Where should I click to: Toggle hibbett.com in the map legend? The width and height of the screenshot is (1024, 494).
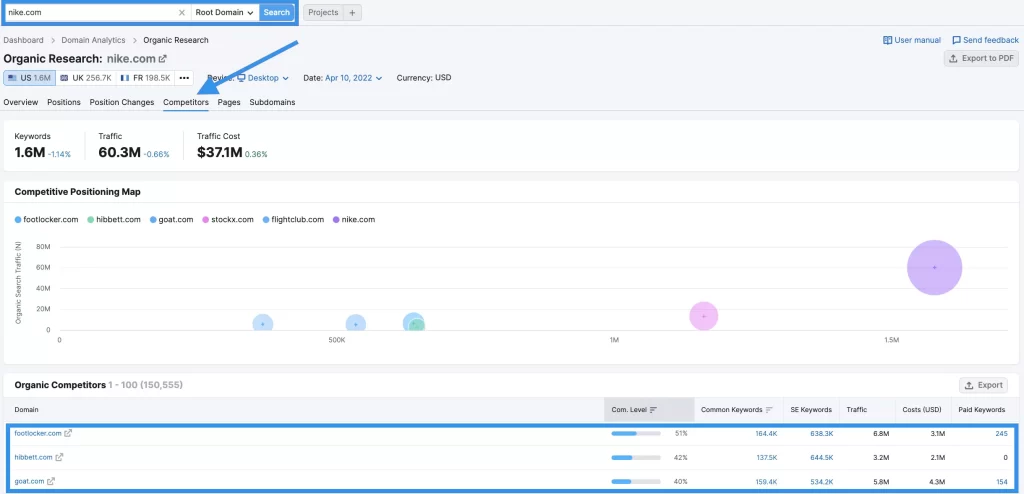[114, 220]
